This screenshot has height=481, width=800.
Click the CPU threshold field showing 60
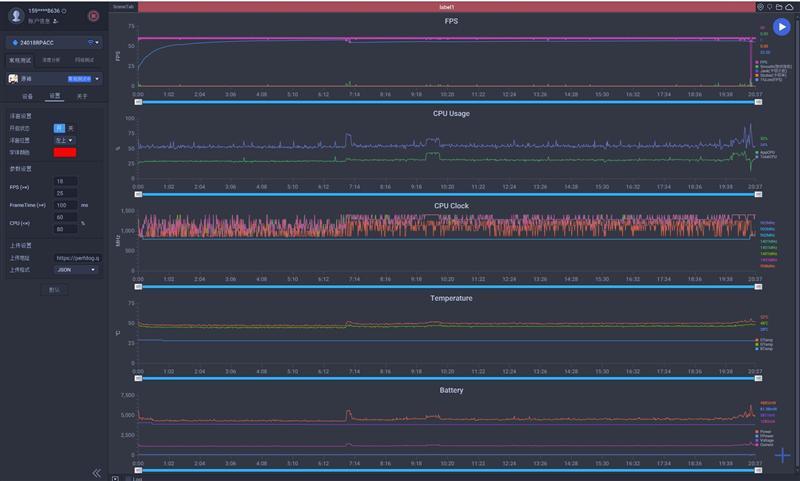point(65,217)
